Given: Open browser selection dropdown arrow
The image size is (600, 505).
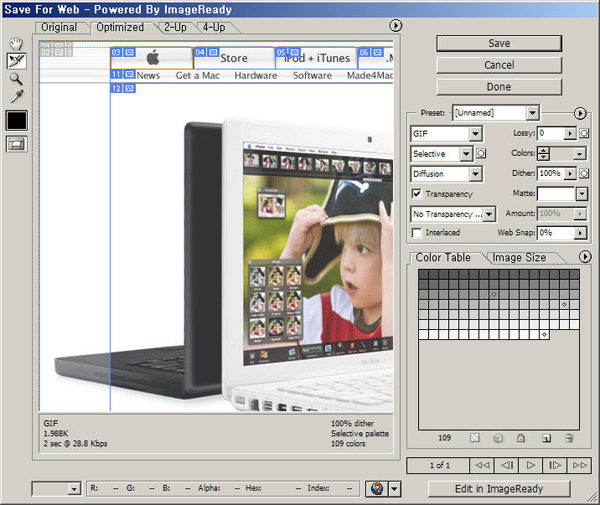Looking at the screenshot, I should tap(395, 489).
